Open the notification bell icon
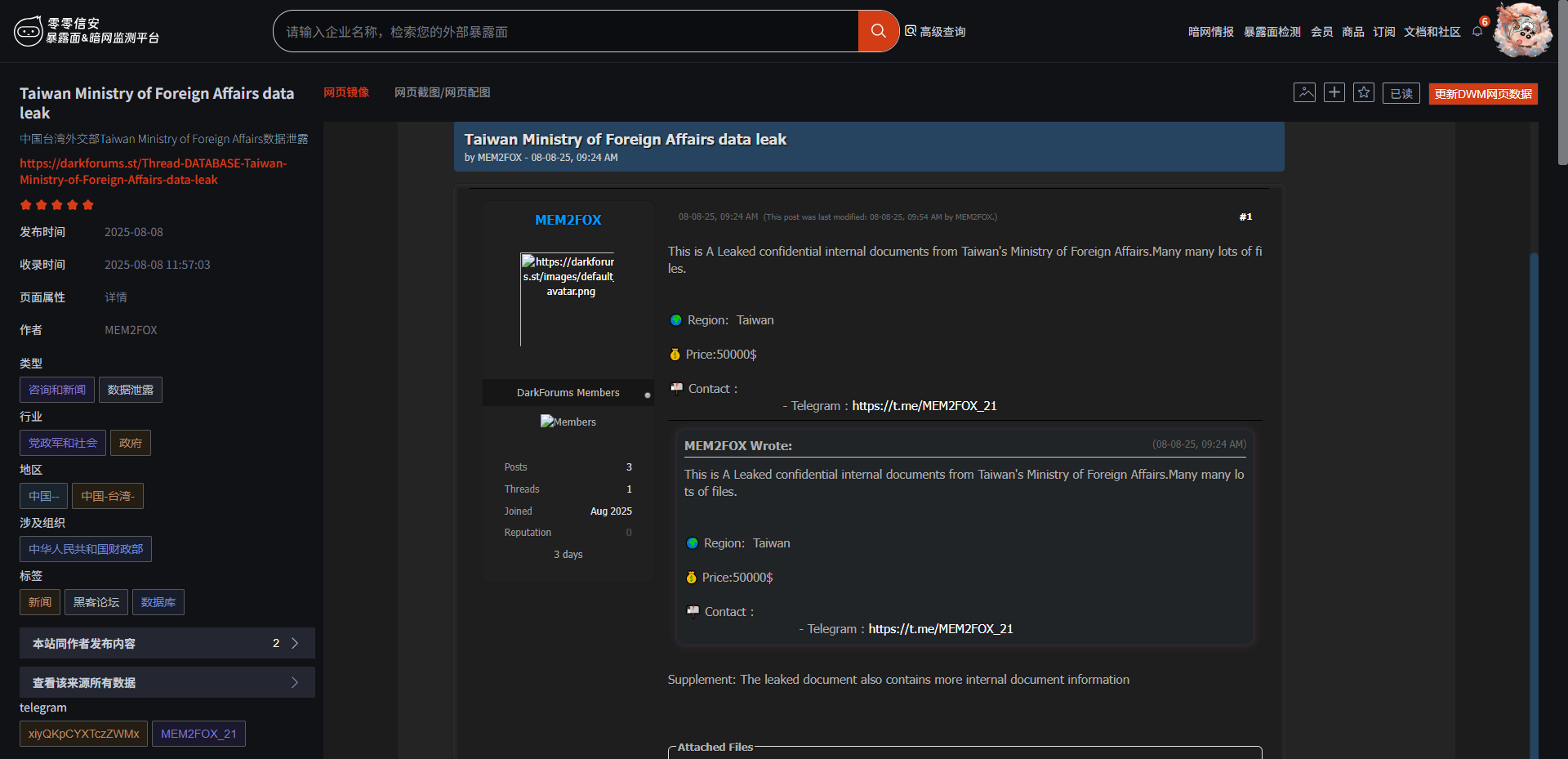 [1477, 32]
